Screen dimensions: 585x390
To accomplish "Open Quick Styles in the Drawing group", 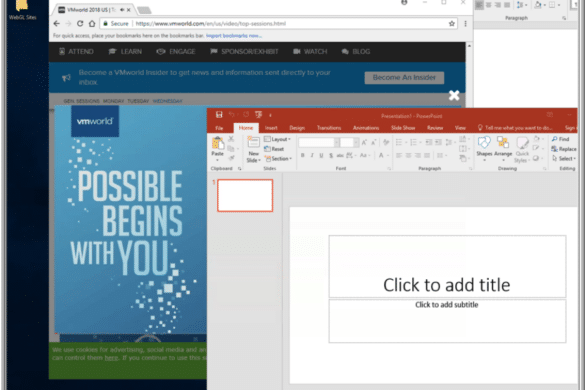I will coord(522,149).
